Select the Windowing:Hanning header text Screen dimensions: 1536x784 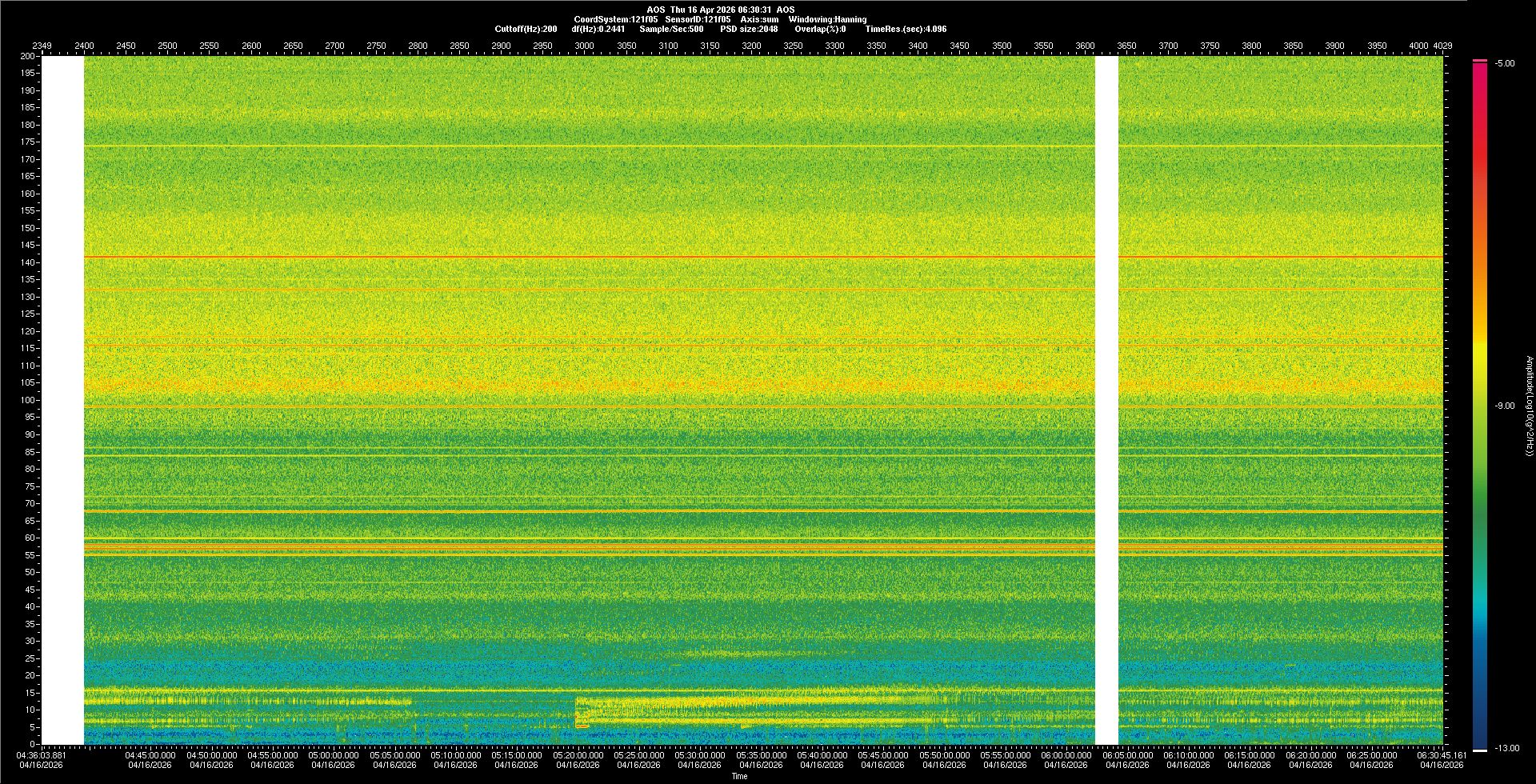[x=826, y=19]
